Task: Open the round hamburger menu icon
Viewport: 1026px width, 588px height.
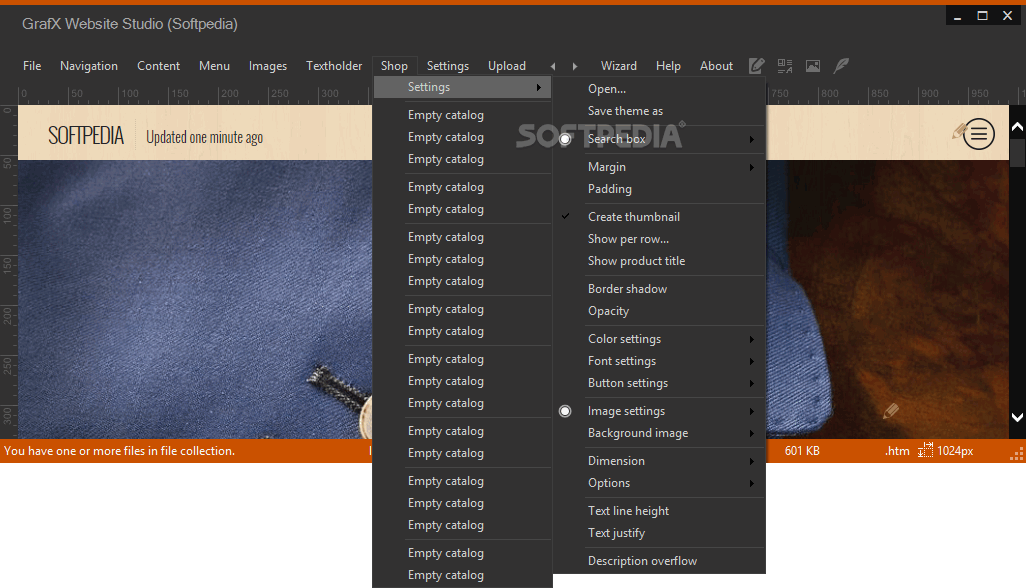Action: [x=979, y=134]
